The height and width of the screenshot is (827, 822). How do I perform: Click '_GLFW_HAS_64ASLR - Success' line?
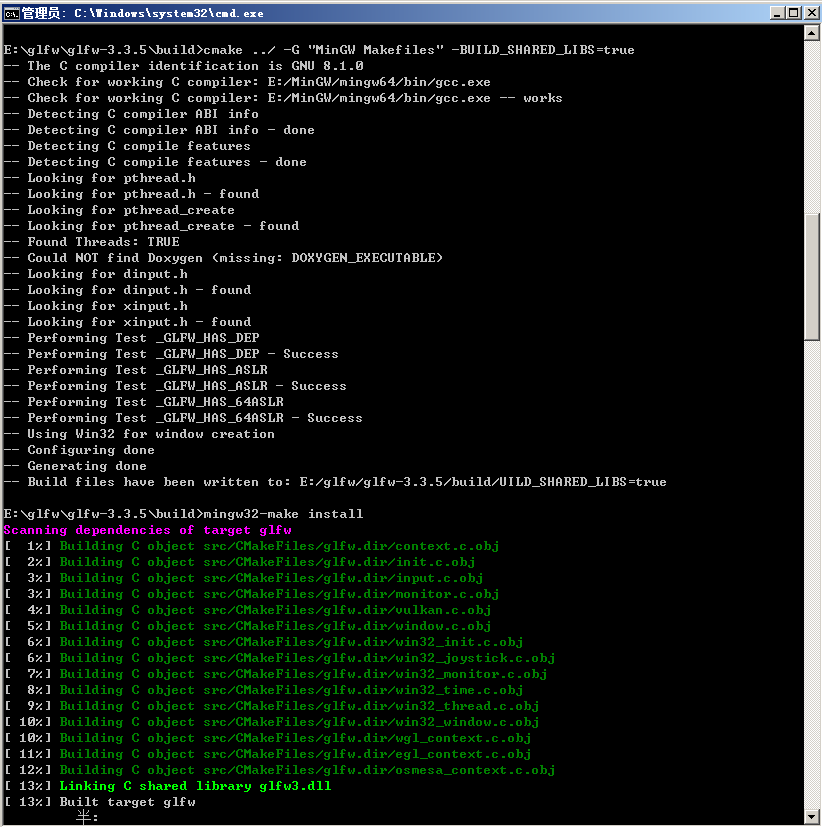[x=183, y=418]
